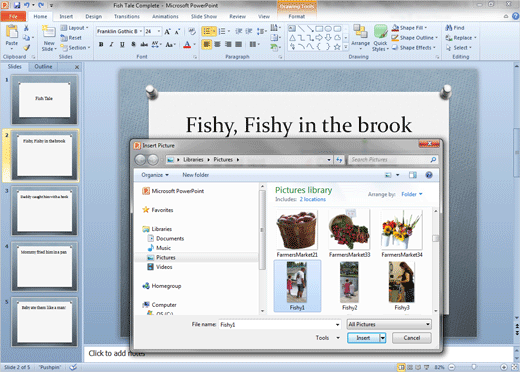The width and height of the screenshot is (520, 372).
Task: Open the Font Color red swatch
Action: 187,44
